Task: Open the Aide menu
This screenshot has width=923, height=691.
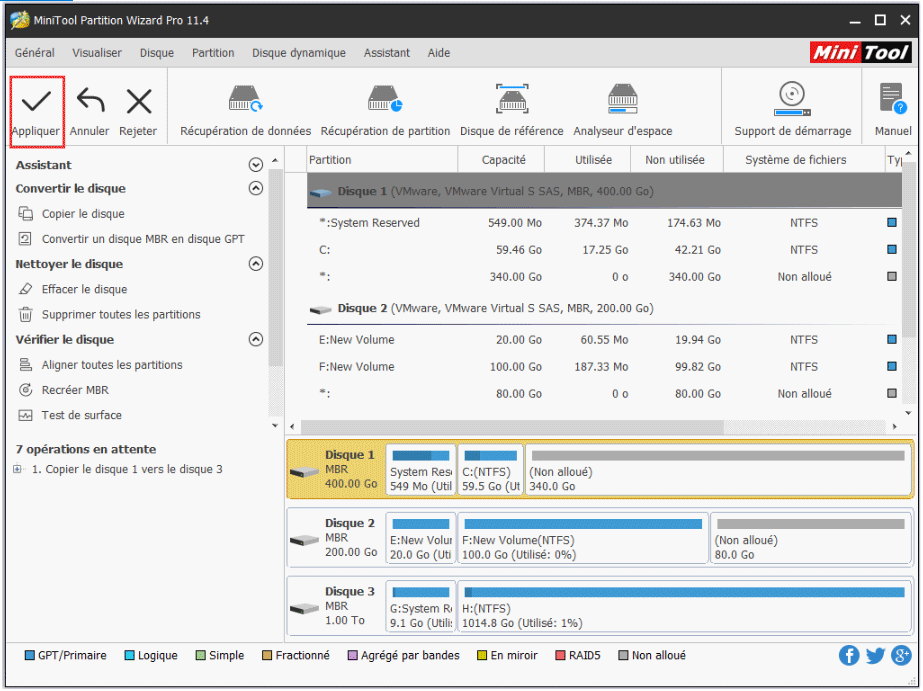Action: click(x=439, y=53)
